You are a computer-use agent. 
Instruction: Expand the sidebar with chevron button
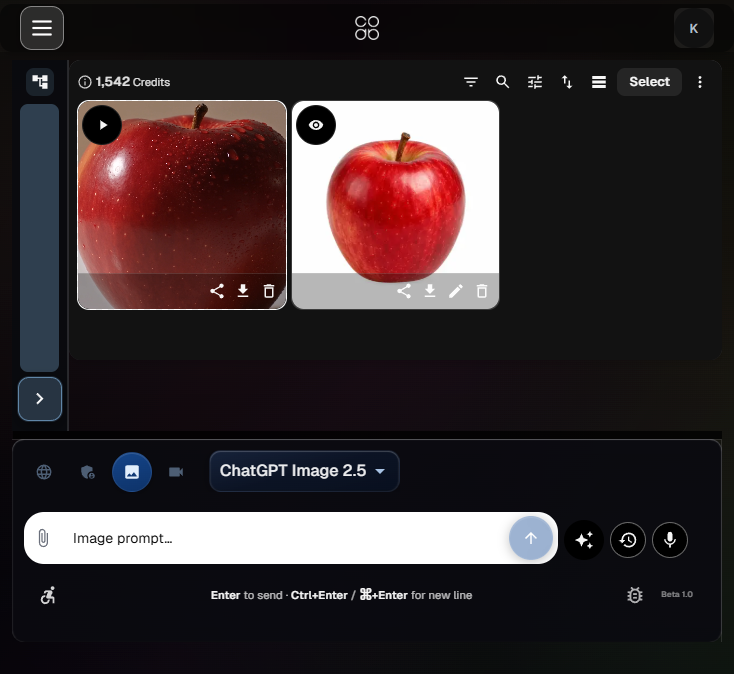click(x=40, y=399)
